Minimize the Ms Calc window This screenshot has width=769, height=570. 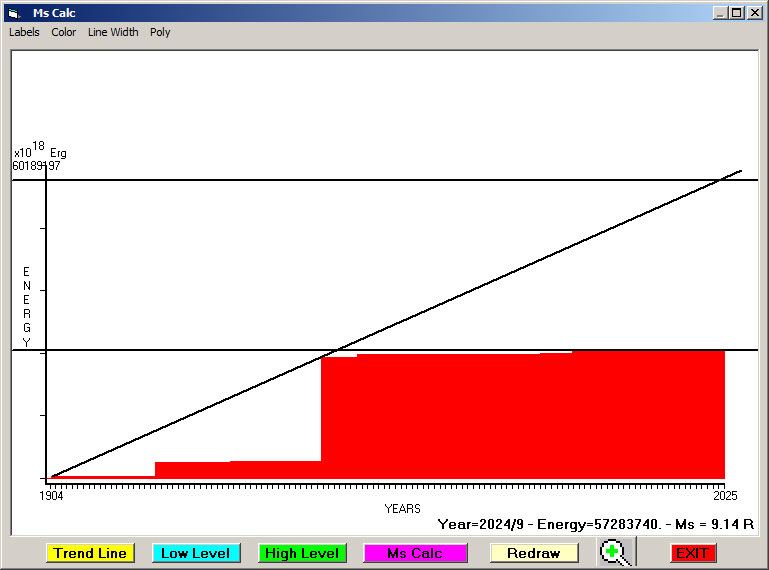tap(720, 13)
